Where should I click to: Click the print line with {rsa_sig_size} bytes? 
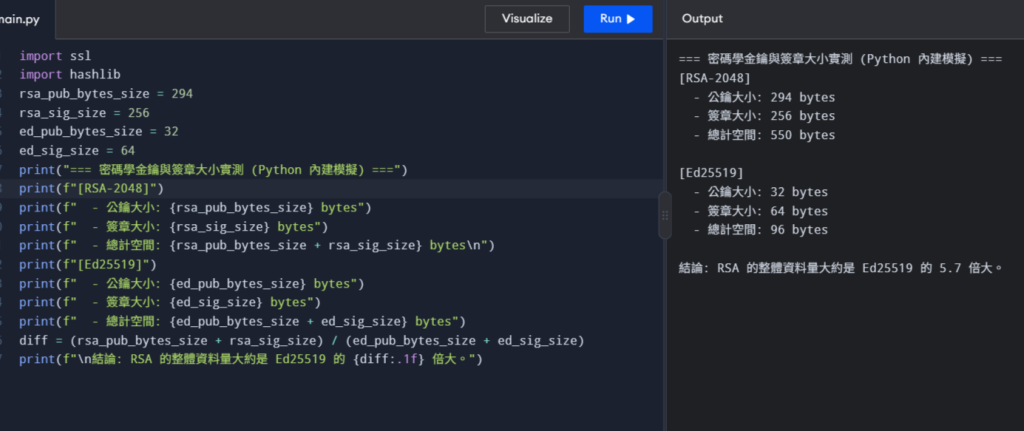[x=173, y=227]
